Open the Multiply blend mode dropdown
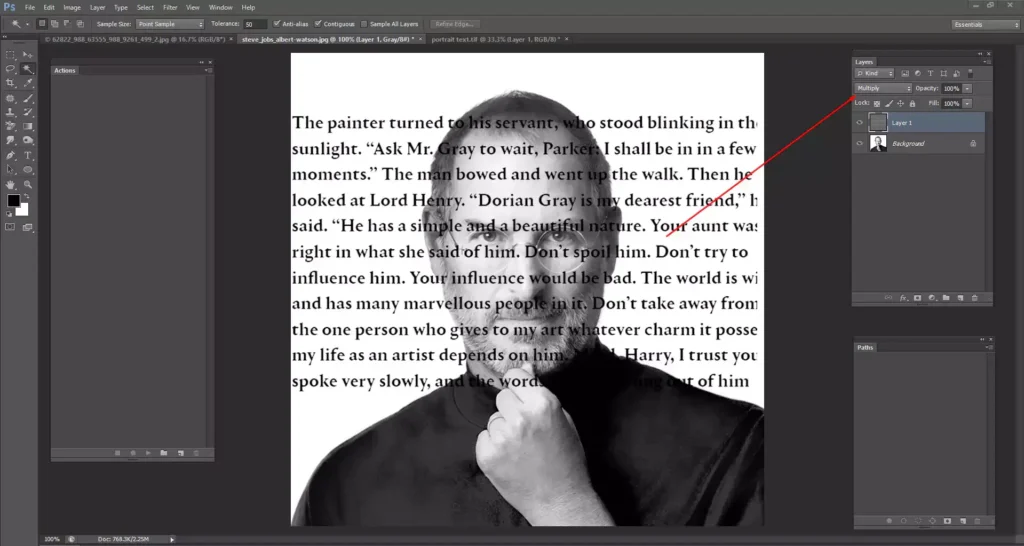1024x546 pixels. (883, 88)
